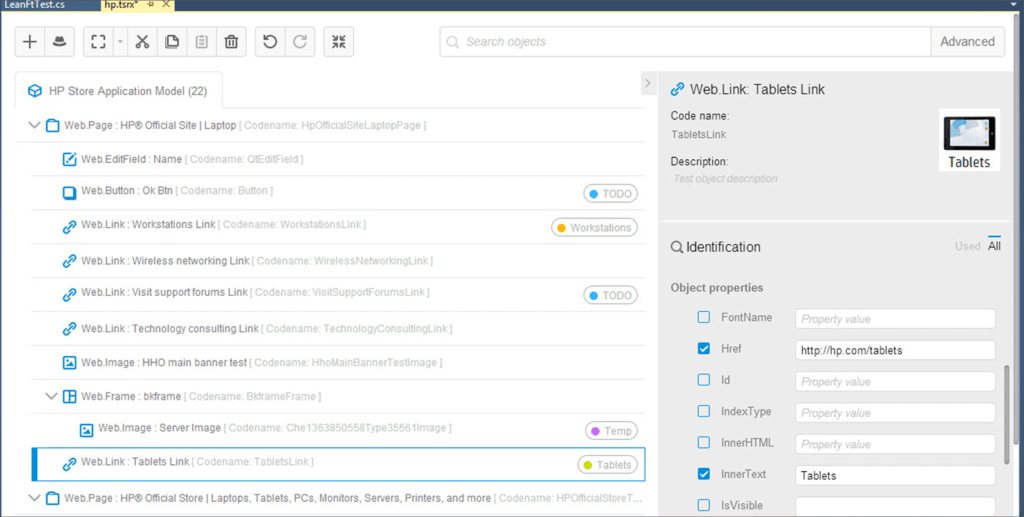The height and width of the screenshot is (517, 1024).
Task: Enable the Id property checkbox
Action: (x=703, y=380)
